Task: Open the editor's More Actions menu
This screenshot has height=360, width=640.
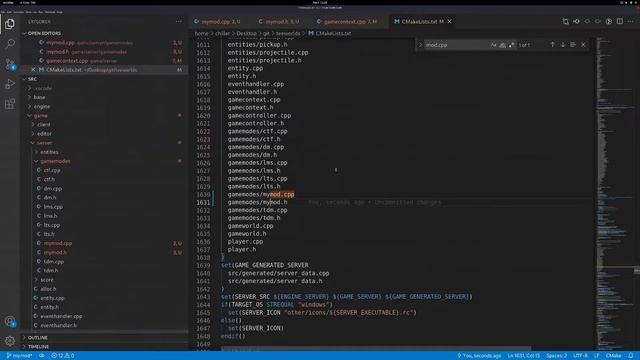Action: pos(631,22)
